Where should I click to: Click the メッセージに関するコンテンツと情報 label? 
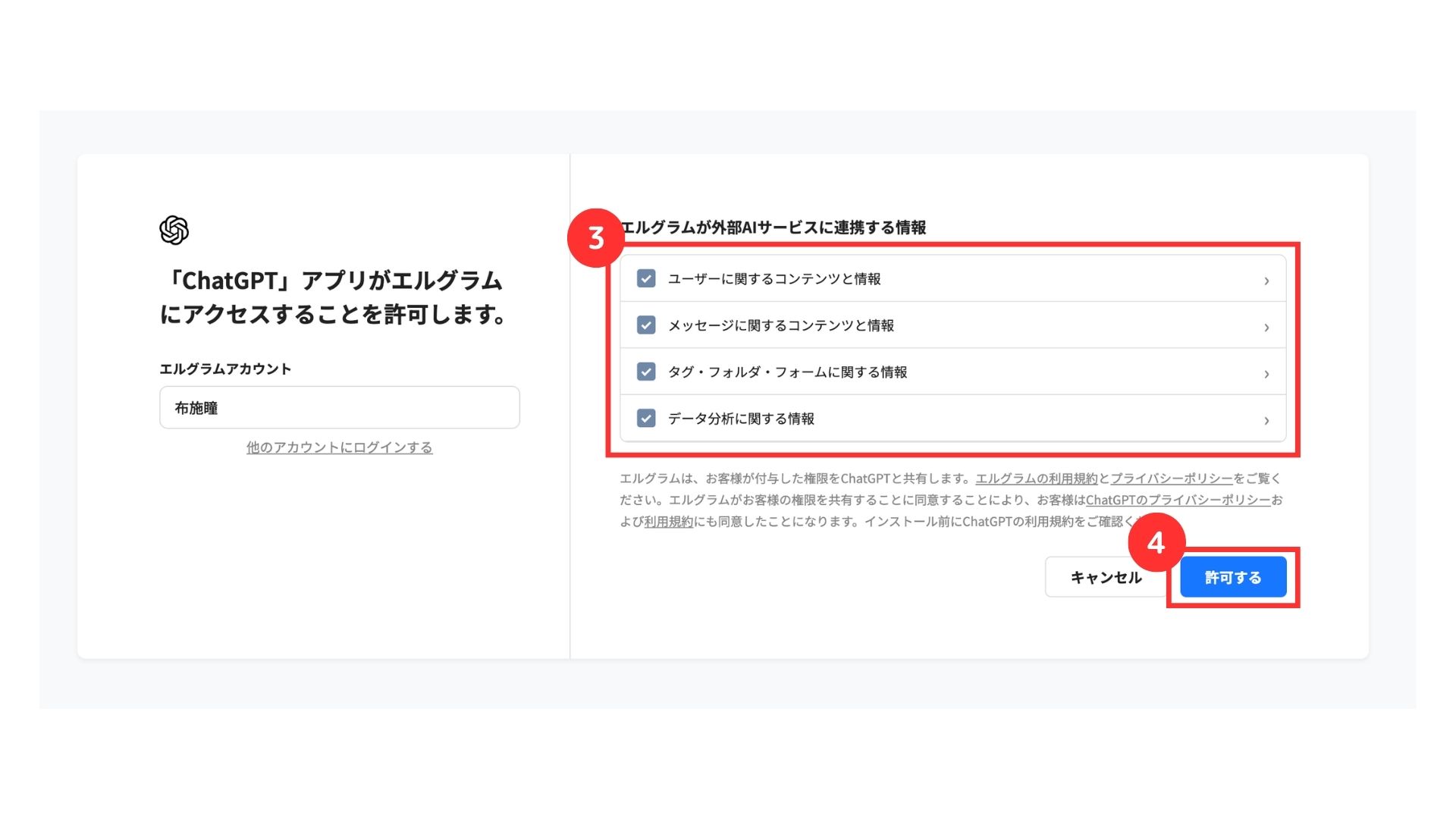(781, 325)
